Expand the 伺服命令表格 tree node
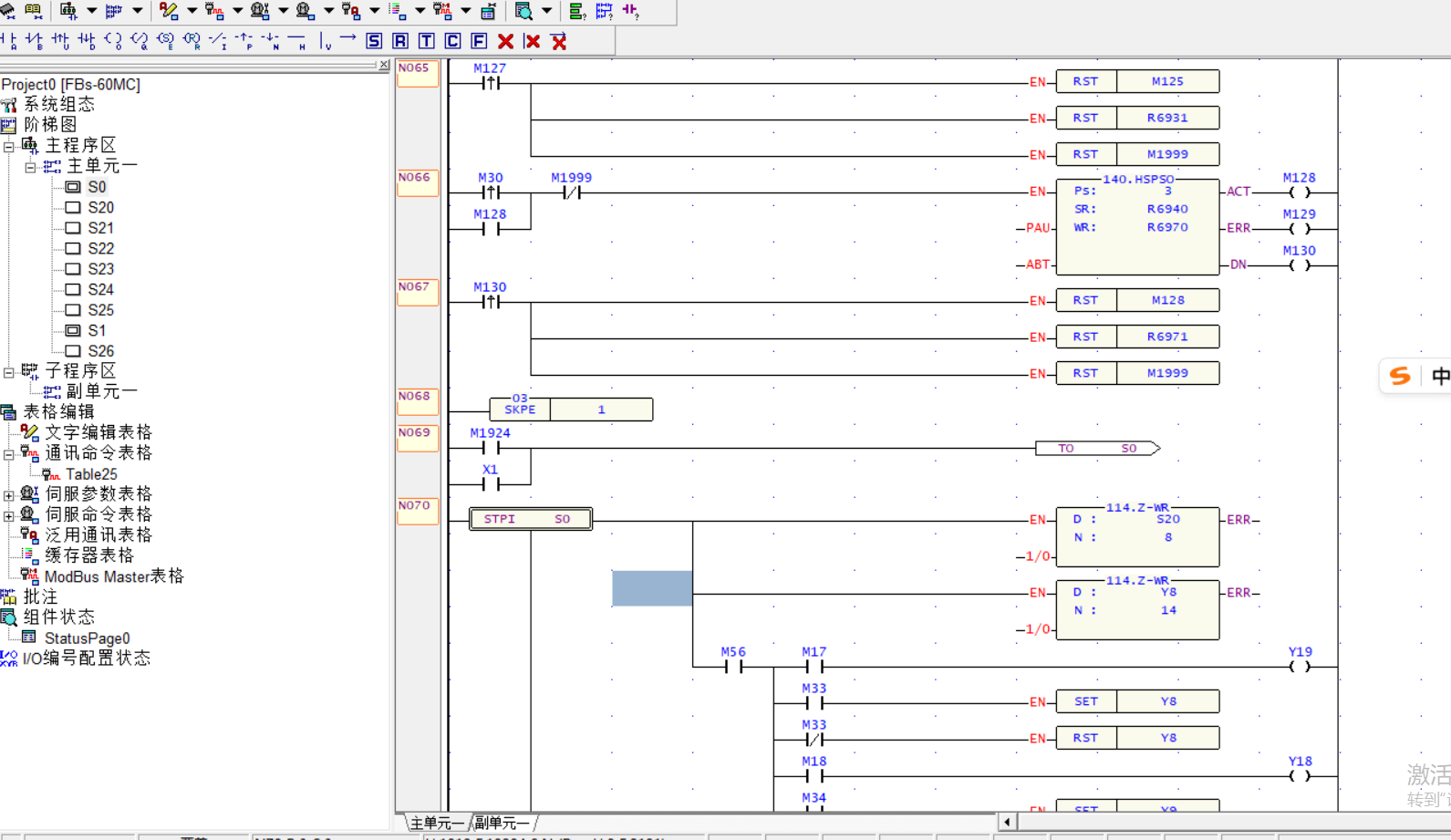 (9, 515)
